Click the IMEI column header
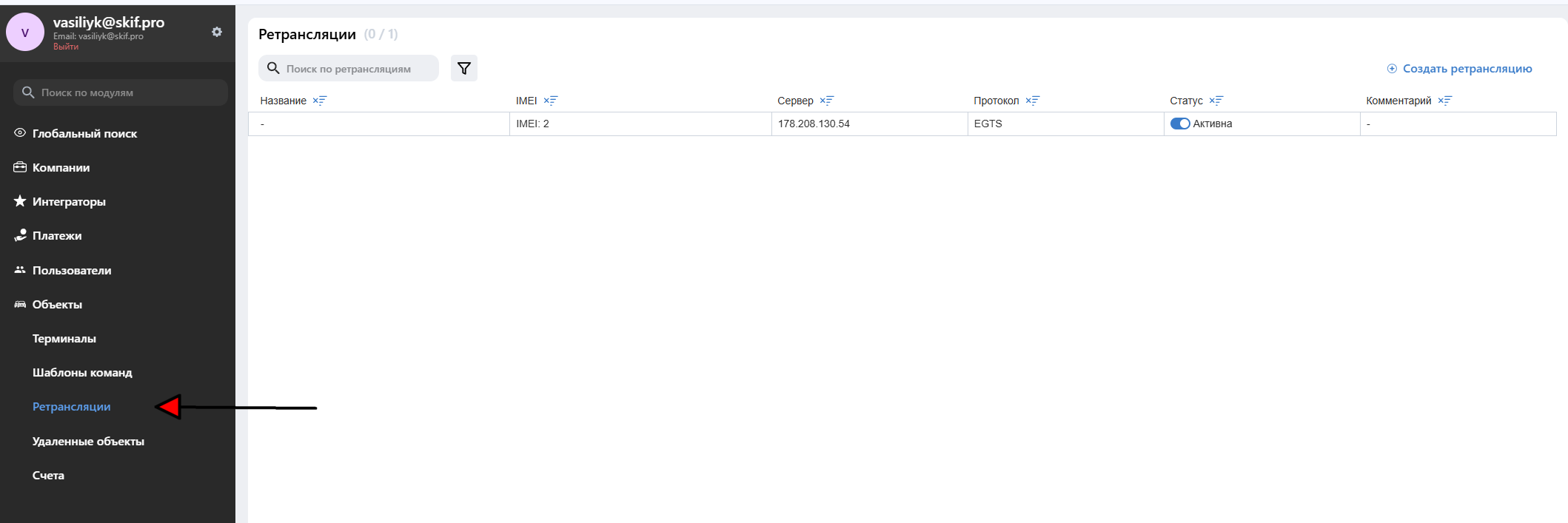Screen dimensions: 1568x523 point(526,101)
